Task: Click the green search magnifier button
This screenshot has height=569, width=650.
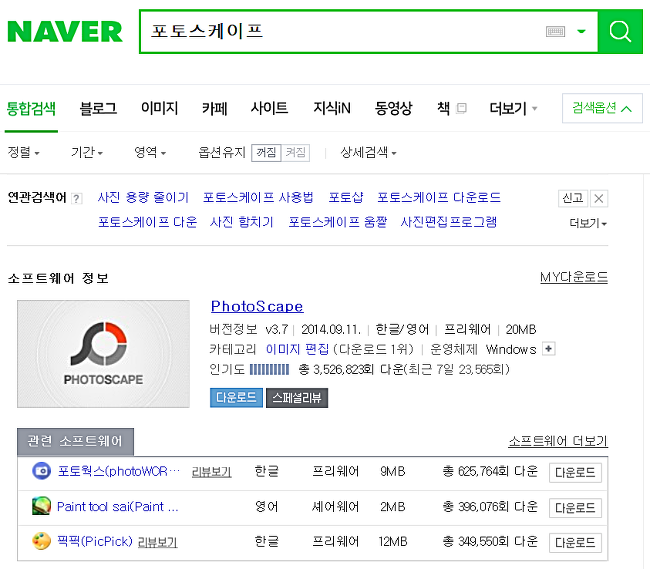Action: click(x=620, y=31)
